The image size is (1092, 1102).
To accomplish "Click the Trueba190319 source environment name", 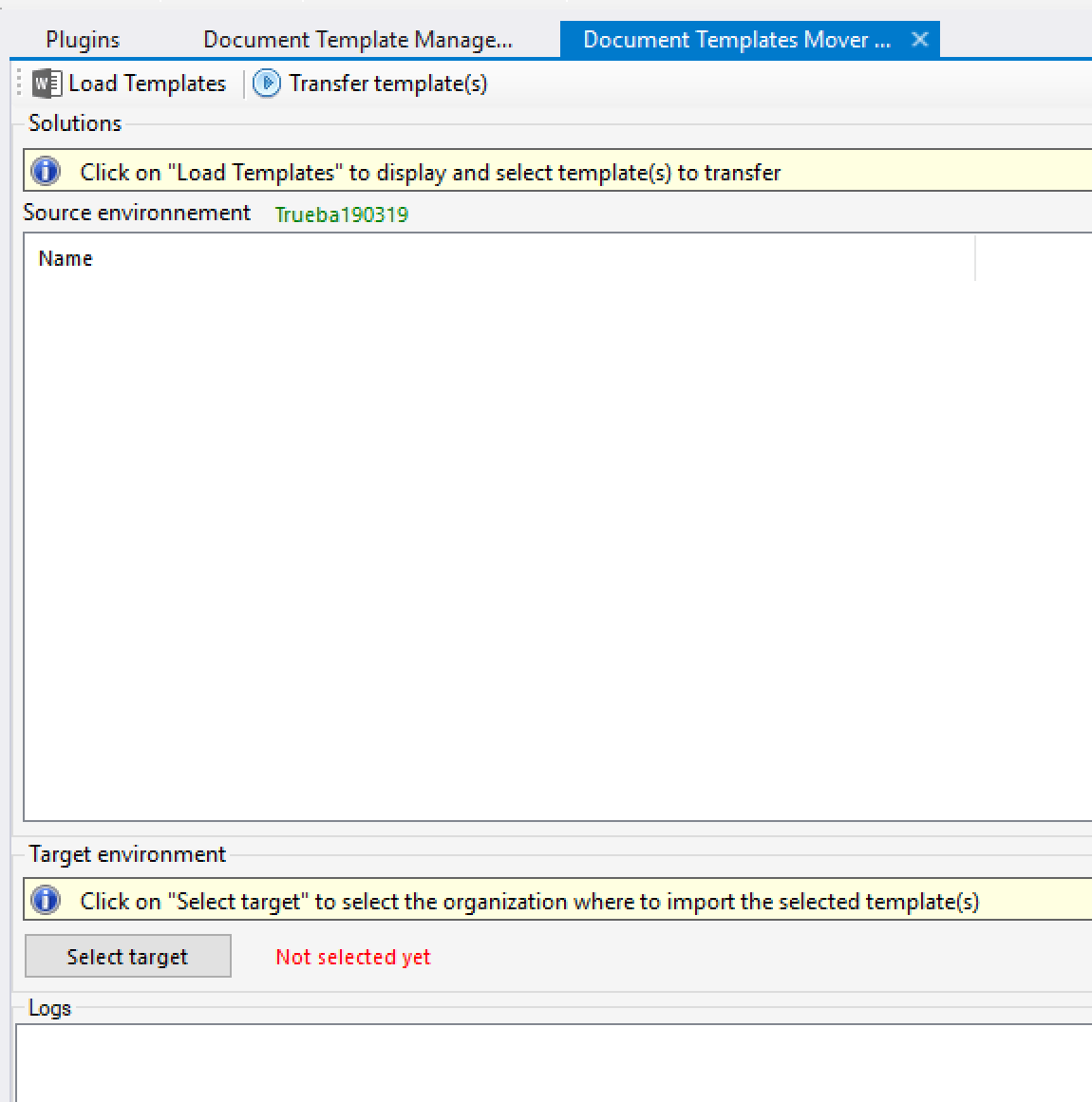I will (x=341, y=215).
